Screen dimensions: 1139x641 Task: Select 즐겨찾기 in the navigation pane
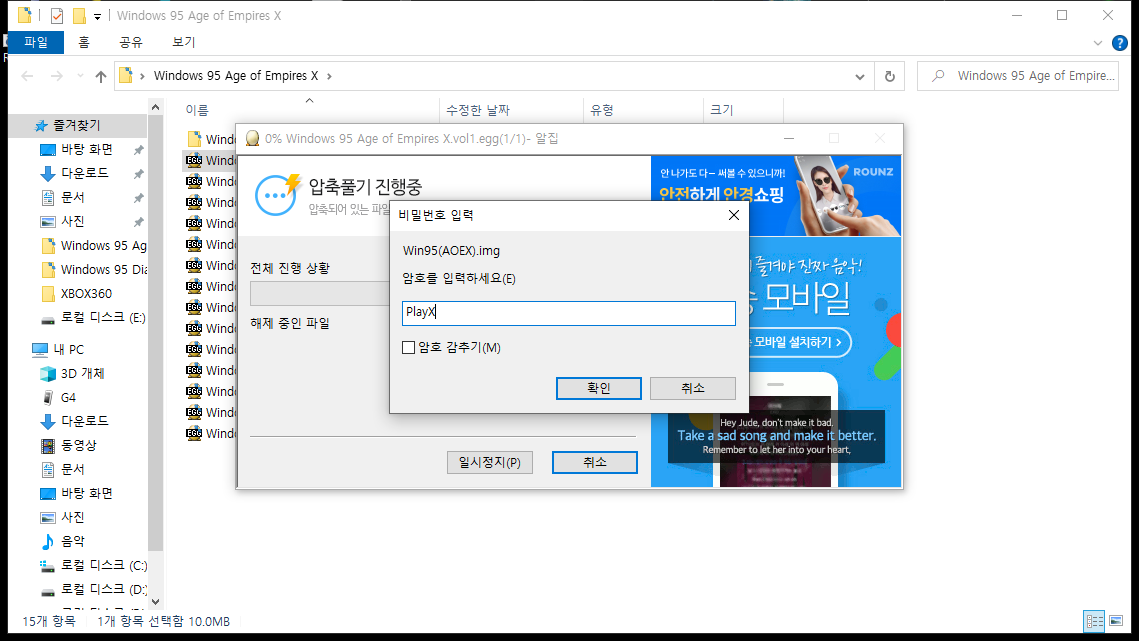pos(76,125)
